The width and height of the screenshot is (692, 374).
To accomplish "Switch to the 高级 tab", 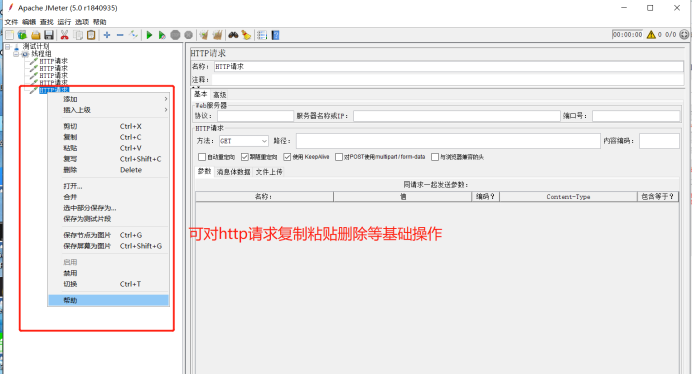I will pos(219,94).
